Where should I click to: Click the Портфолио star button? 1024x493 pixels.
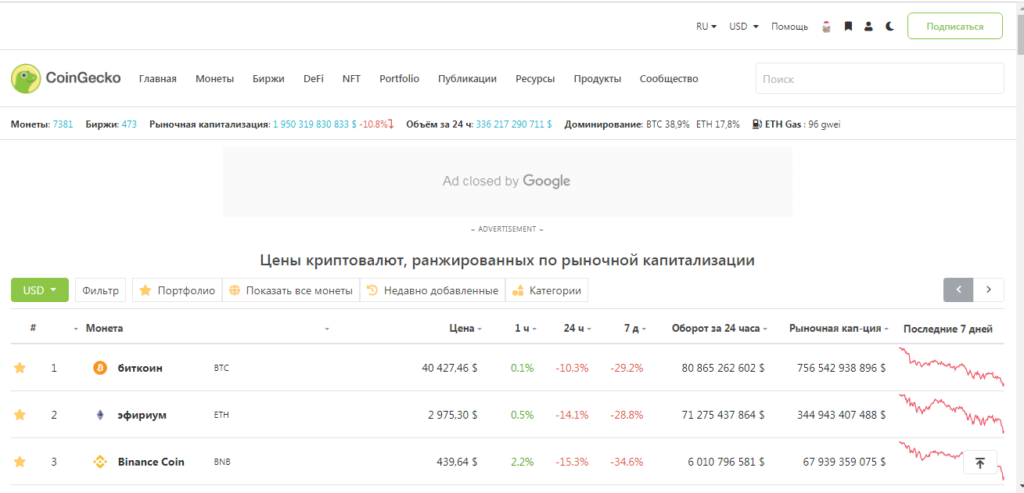pyautogui.click(x=178, y=291)
